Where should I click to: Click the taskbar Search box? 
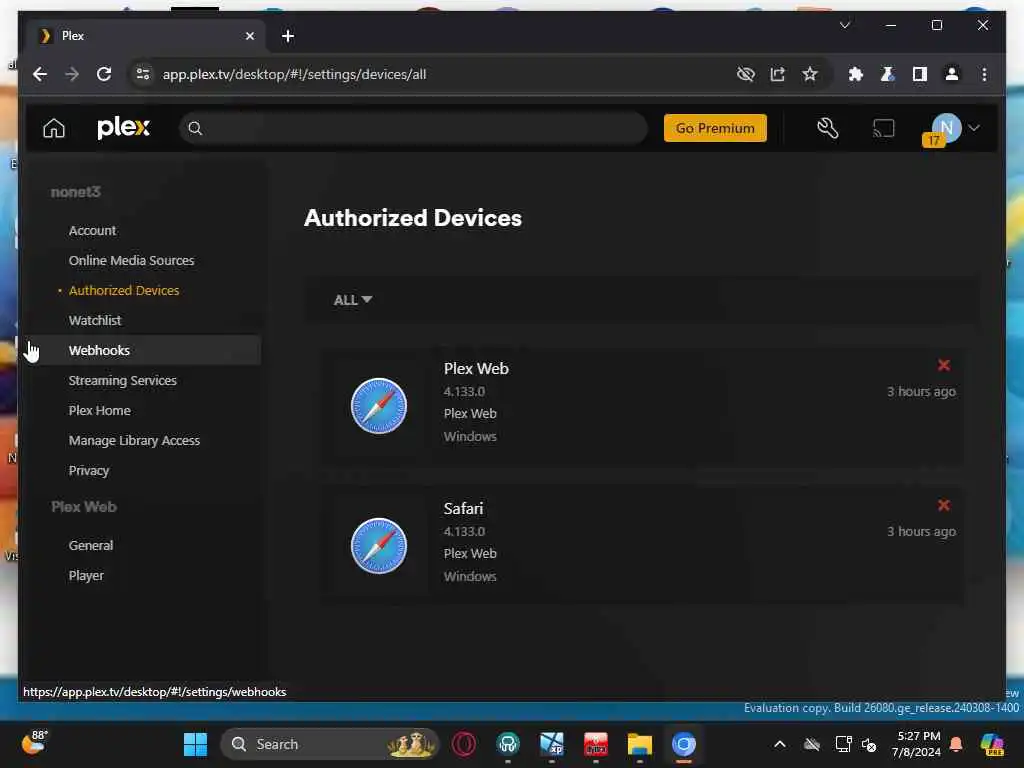(x=330, y=744)
